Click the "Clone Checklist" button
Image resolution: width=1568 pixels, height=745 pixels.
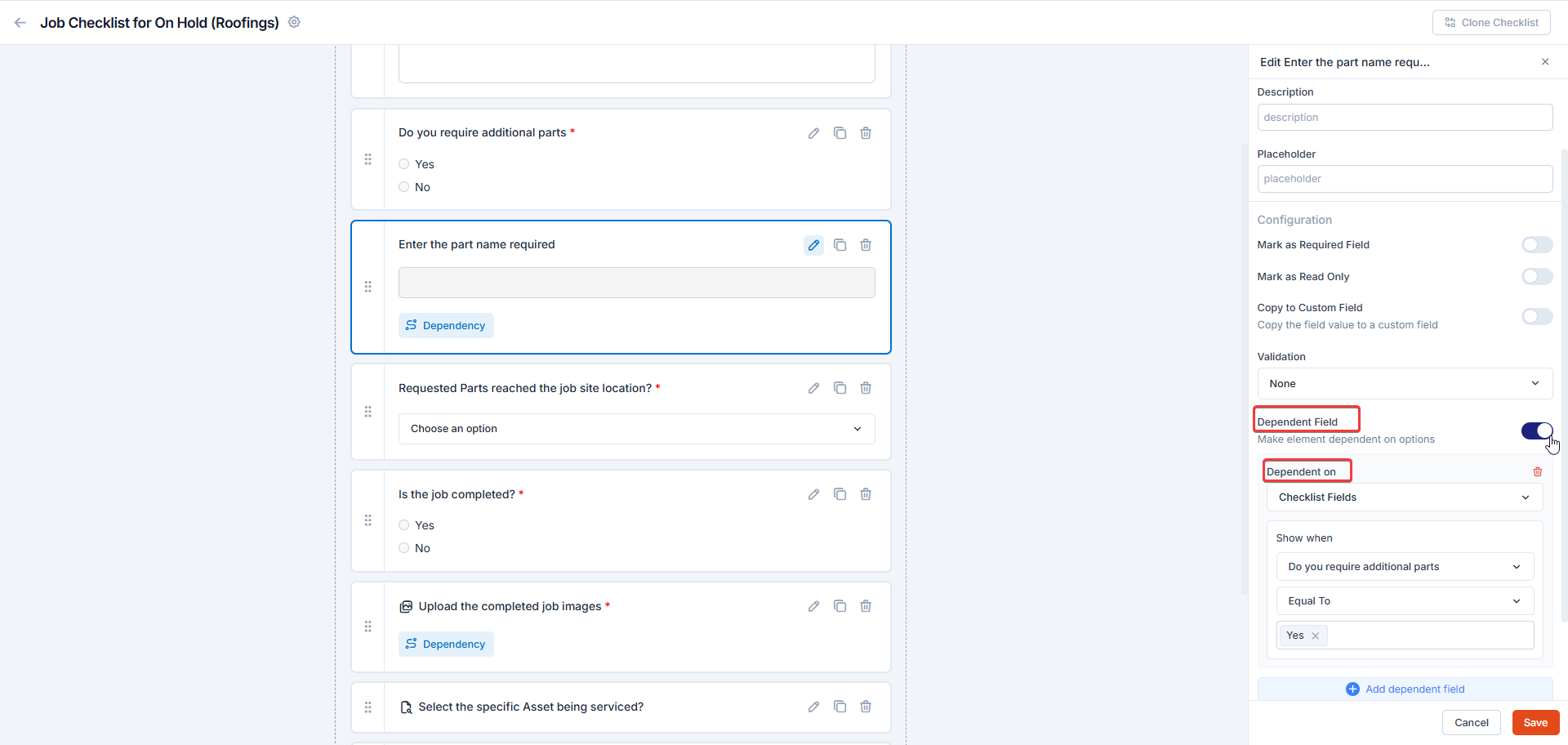coord(1490,22)
